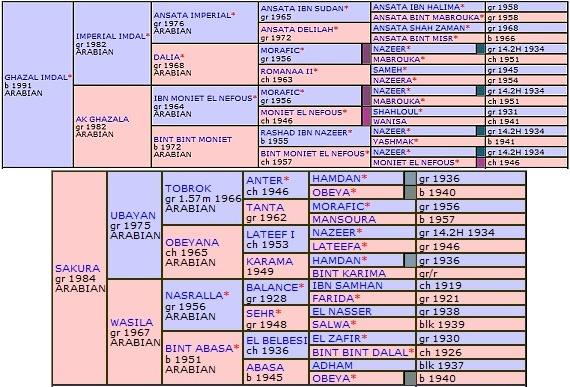This screenshot has width=570, height=387.
Task: Click the ANSATA IBN SUDAN link
Action: [302, 8]
